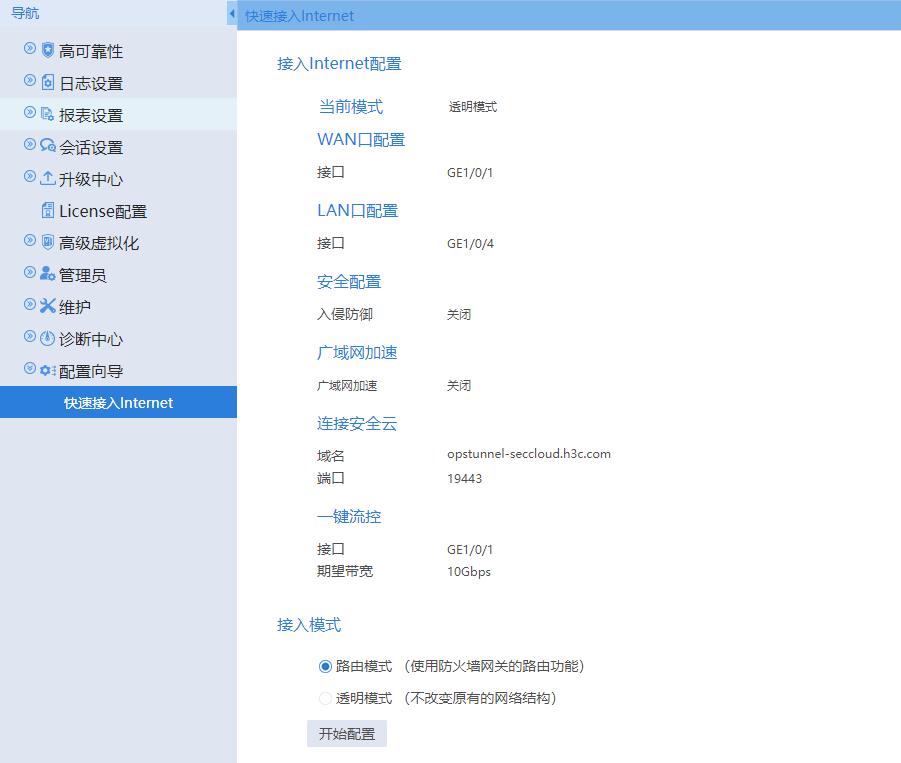Click the bandwidth value 10Gbps
901x763 pixels.
(469, 572)
